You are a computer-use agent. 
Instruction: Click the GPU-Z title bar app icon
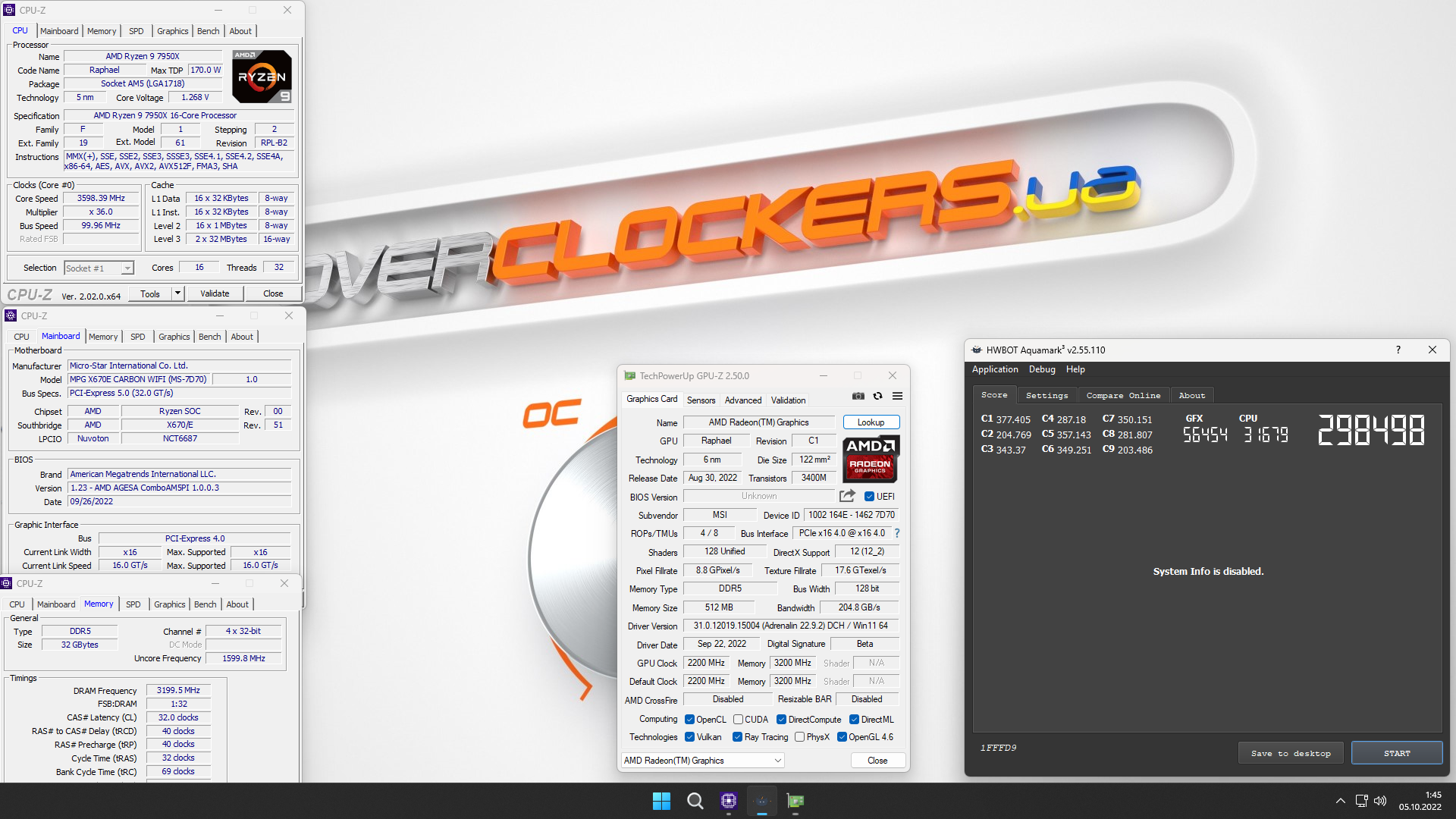(629, 375)
